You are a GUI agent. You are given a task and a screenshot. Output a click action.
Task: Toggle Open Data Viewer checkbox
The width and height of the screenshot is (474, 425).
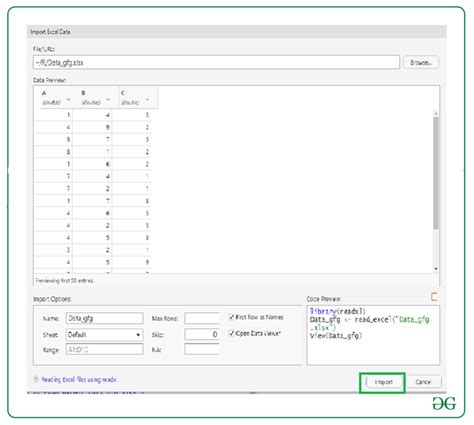[232, 333]
